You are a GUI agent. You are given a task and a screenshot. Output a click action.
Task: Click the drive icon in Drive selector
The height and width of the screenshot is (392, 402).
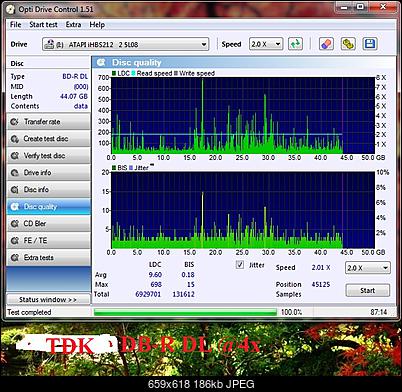coord(49,44)
